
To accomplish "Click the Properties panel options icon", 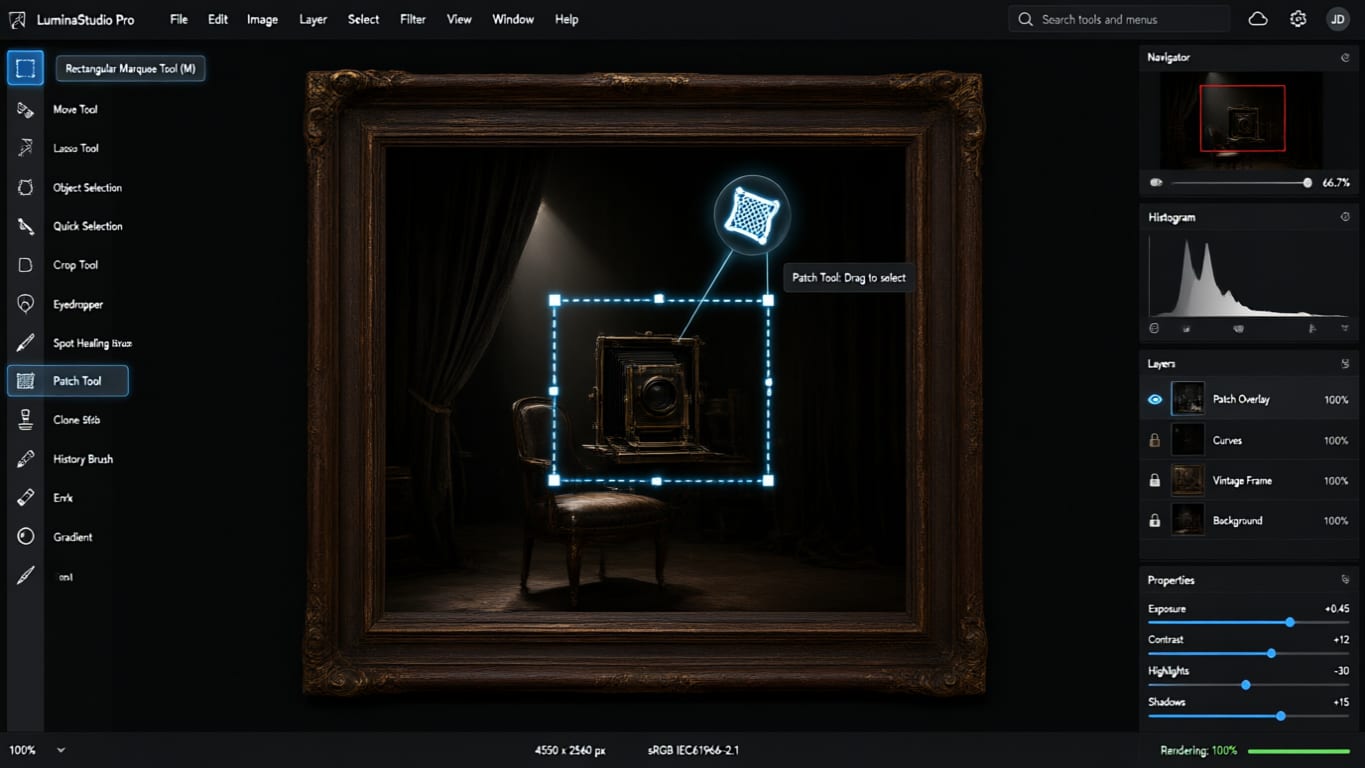I will pyautogui.click(x=1345, y=580).
